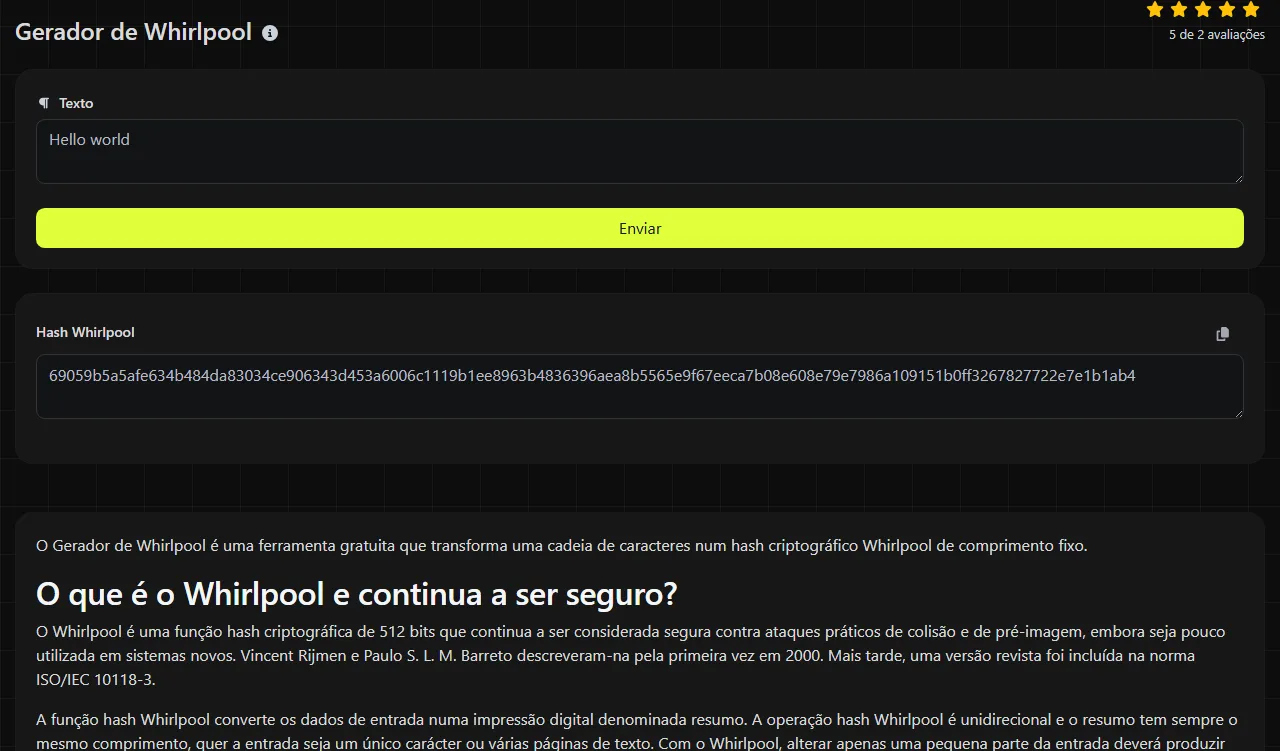
Task: Click the Texto label
Action: pos(76,103)
